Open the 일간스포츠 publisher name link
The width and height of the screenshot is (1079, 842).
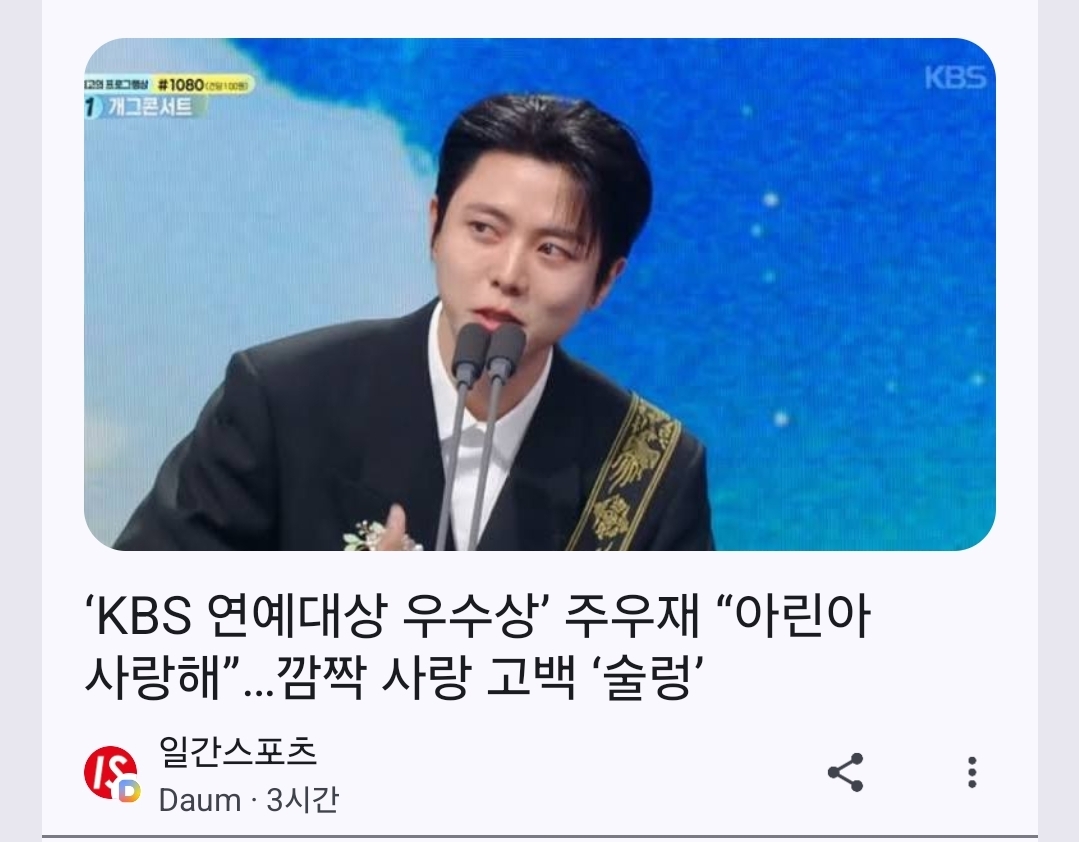click(237, 751)
